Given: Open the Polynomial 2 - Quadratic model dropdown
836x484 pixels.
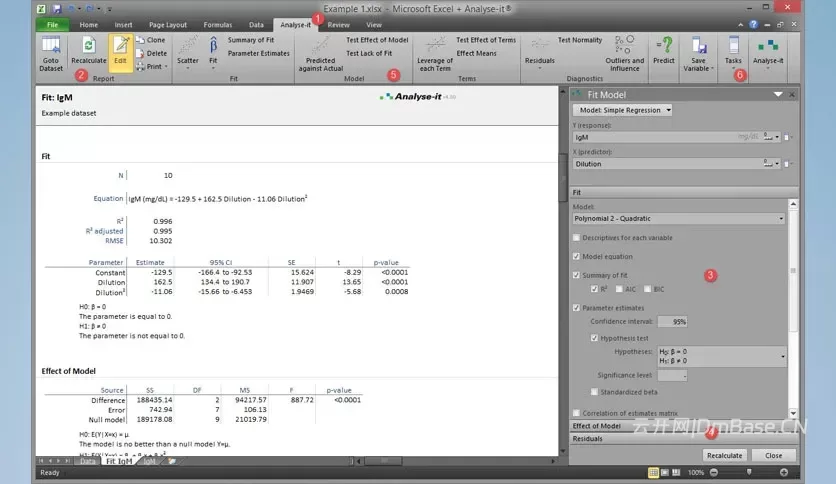Looking at the screenshot, I should pyautogui.click(x=679, y=219).
